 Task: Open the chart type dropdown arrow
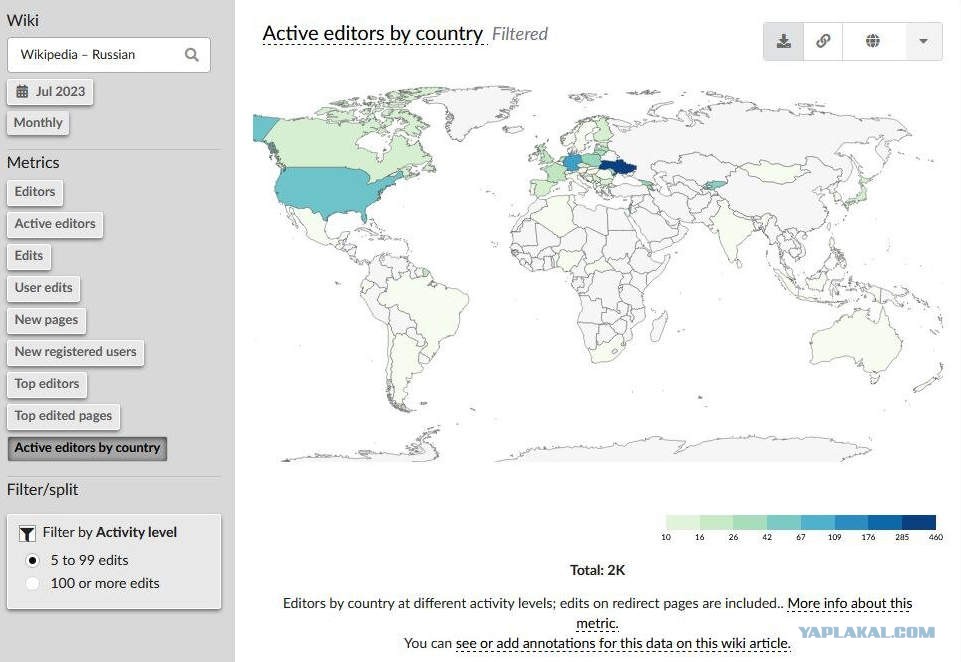[923, 41]
